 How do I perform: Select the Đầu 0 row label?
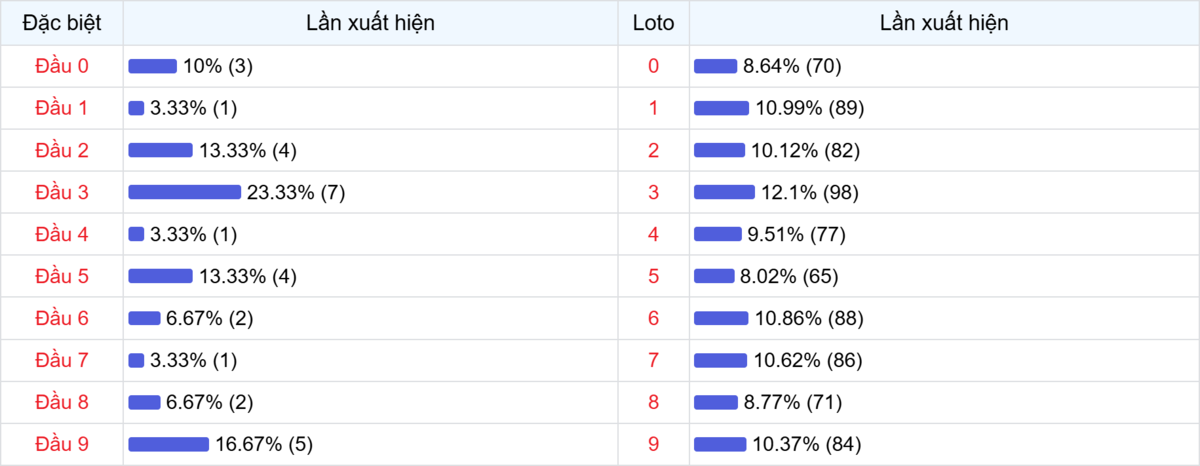62,66
